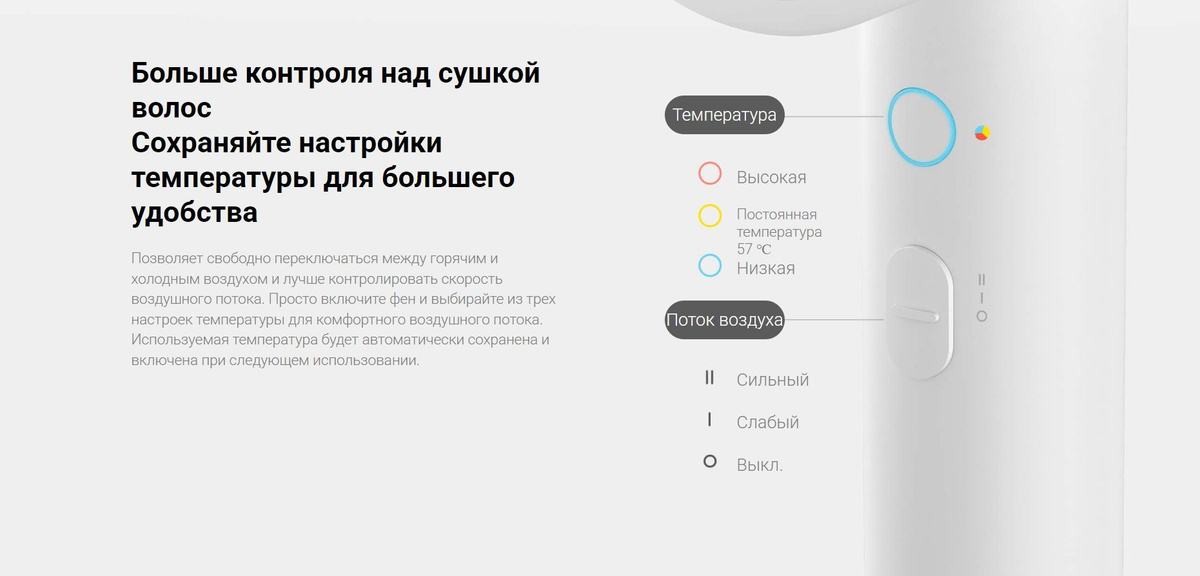Click the paragraph starting with Позволяет свободно переключаться
The image size is (1200, 576).
click(343, 309)
